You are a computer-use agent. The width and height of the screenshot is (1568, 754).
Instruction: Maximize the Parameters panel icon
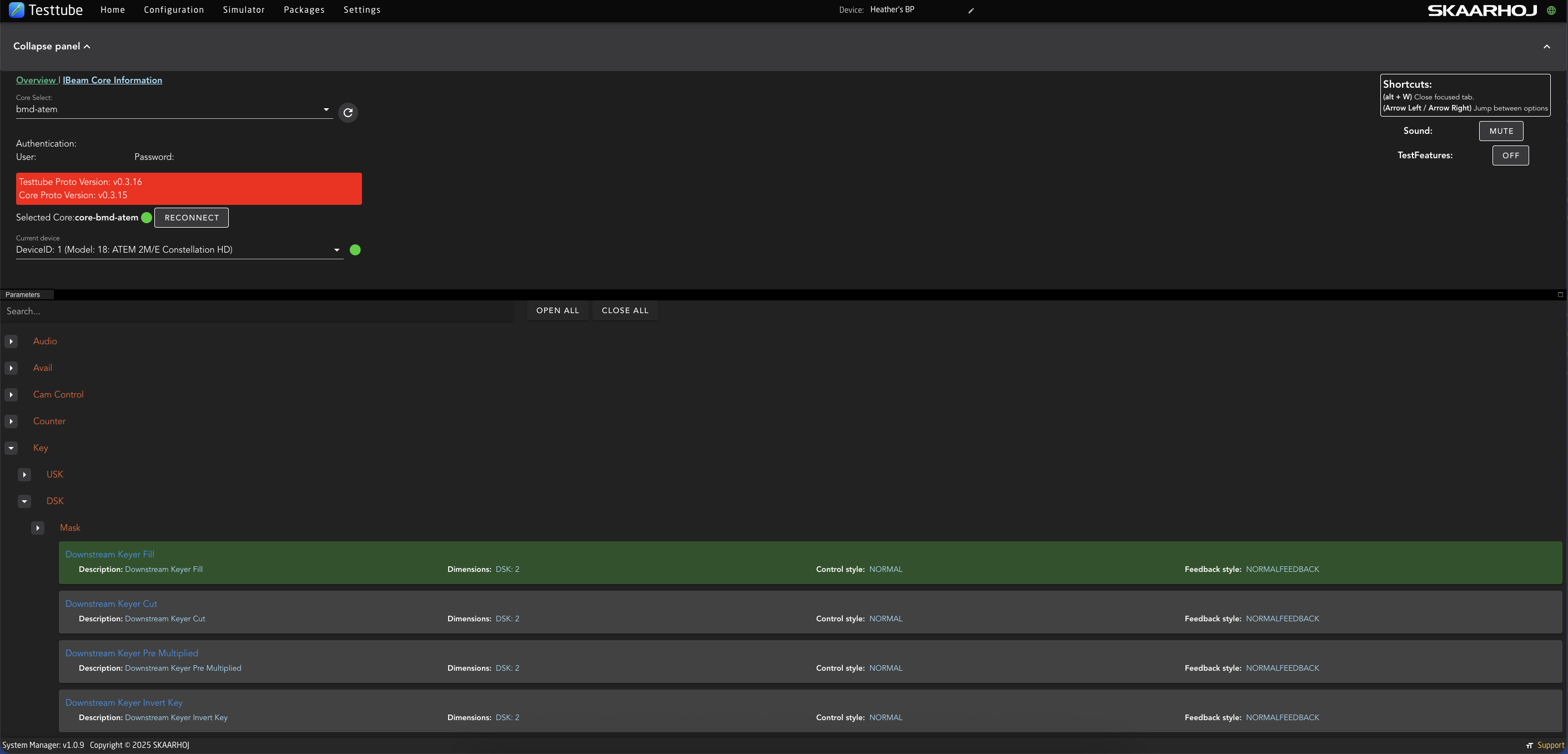[1560, 294]
